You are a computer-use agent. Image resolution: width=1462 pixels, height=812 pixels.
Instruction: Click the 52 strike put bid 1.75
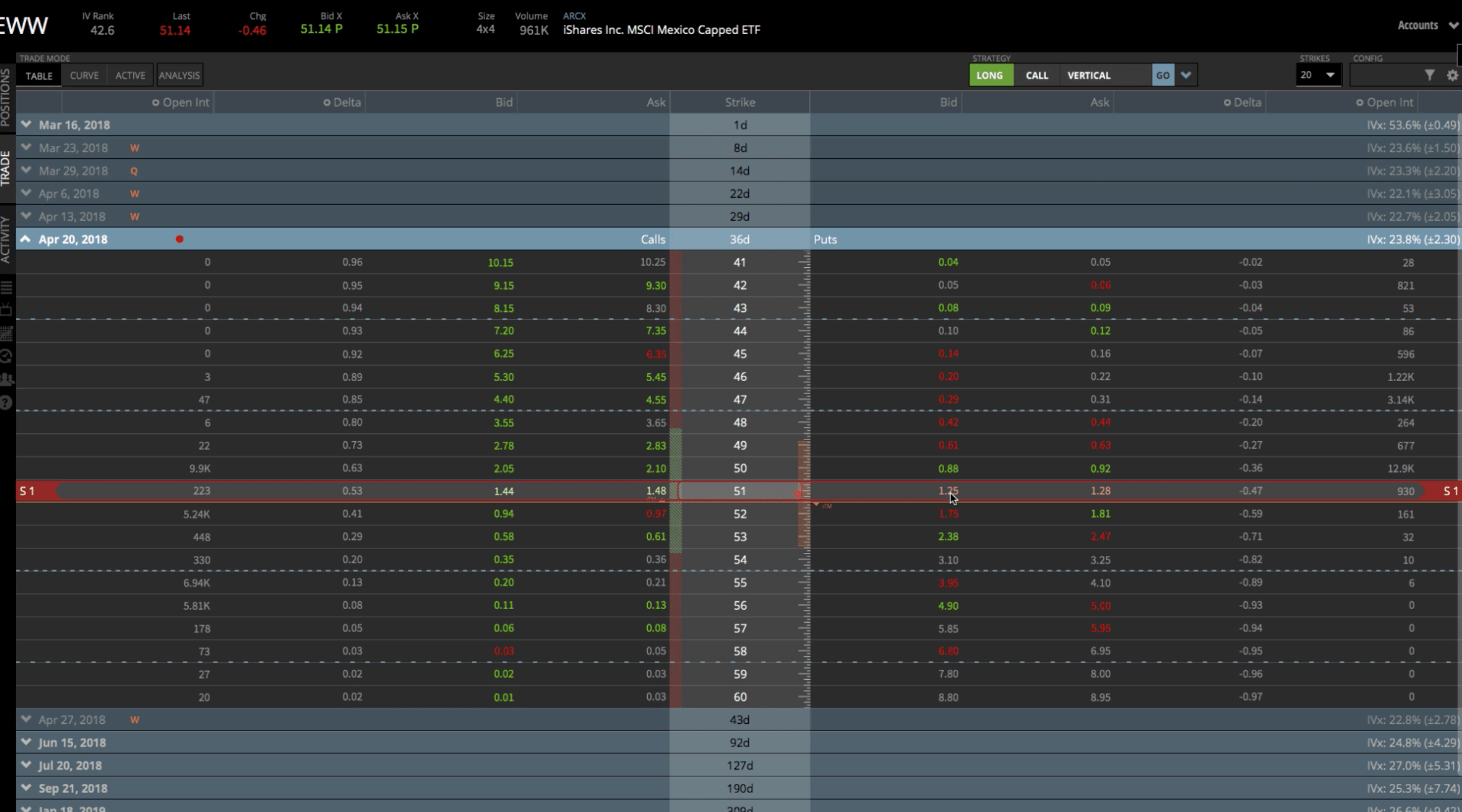pyautogui.click(x=948, y=514)
